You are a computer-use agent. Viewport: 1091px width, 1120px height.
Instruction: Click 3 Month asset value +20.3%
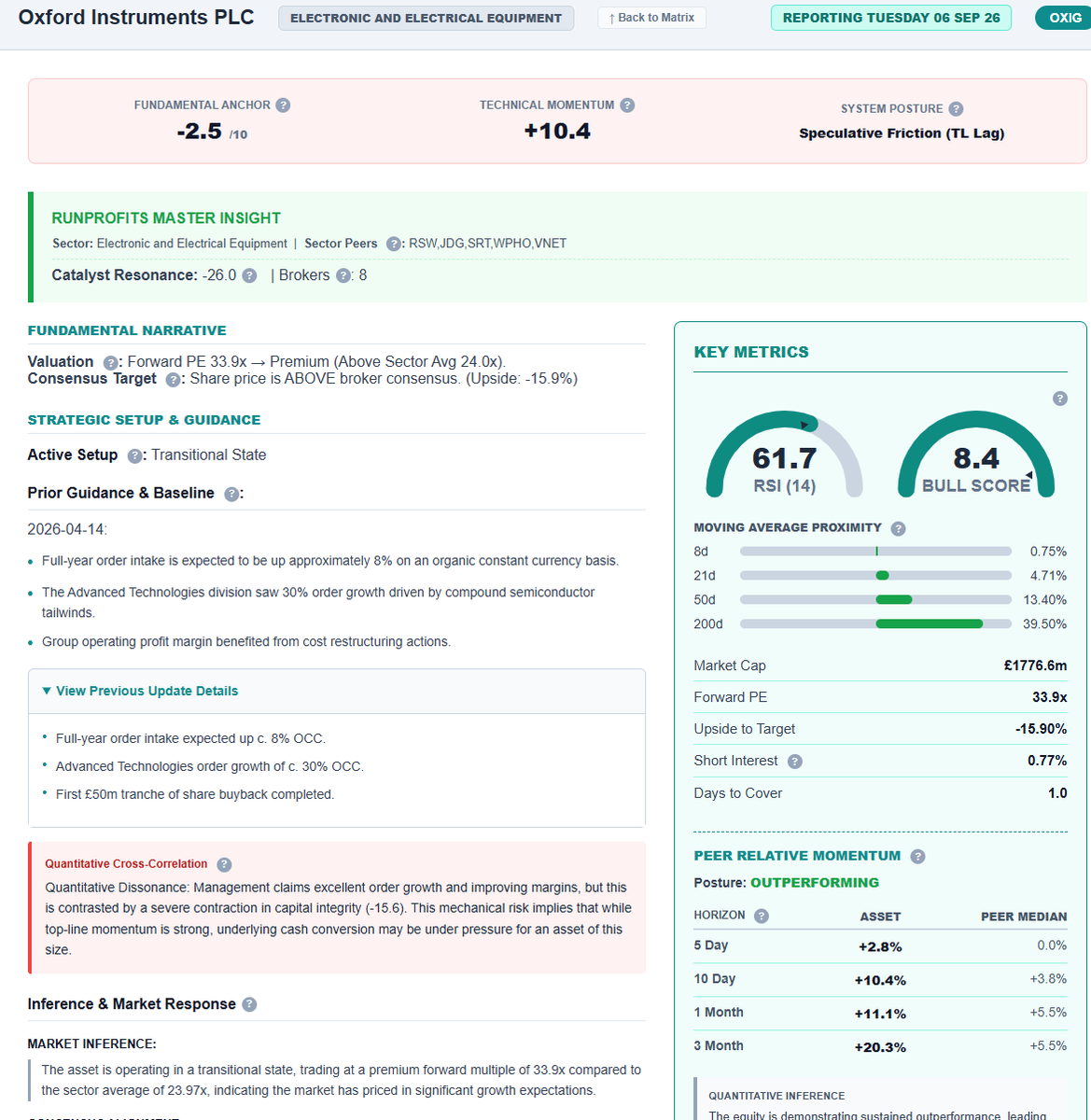(x=880, y=1047)
